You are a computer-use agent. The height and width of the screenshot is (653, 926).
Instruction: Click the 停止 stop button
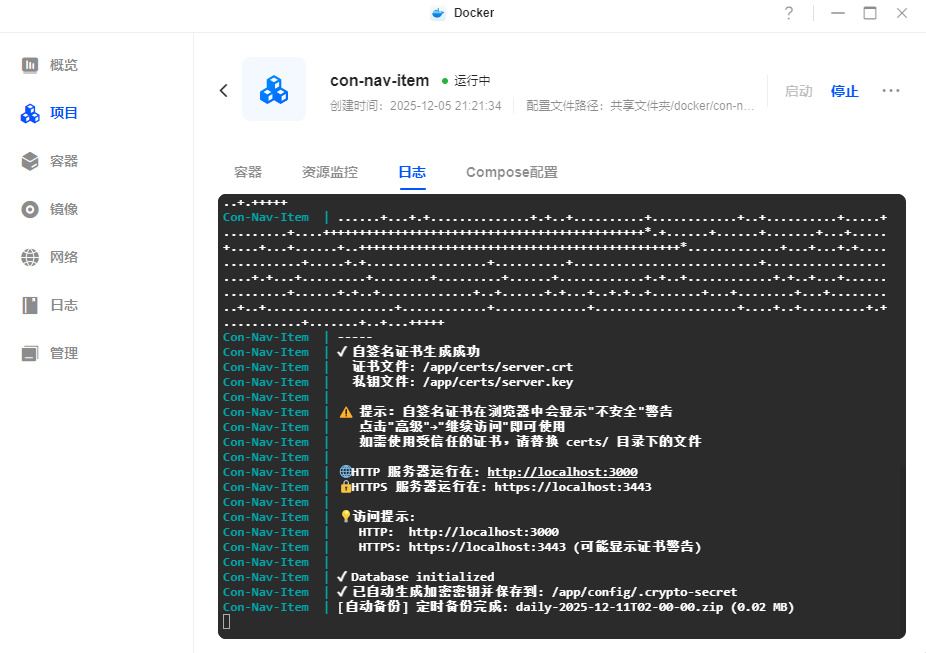845,91
